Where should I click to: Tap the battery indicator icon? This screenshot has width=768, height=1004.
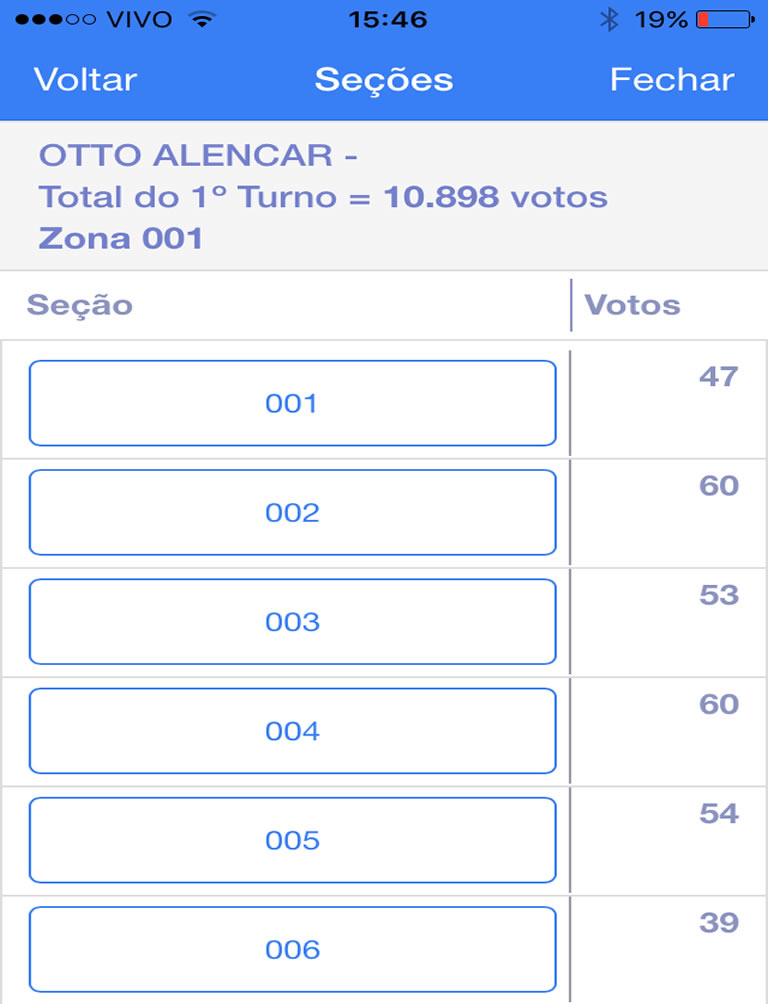725,19
